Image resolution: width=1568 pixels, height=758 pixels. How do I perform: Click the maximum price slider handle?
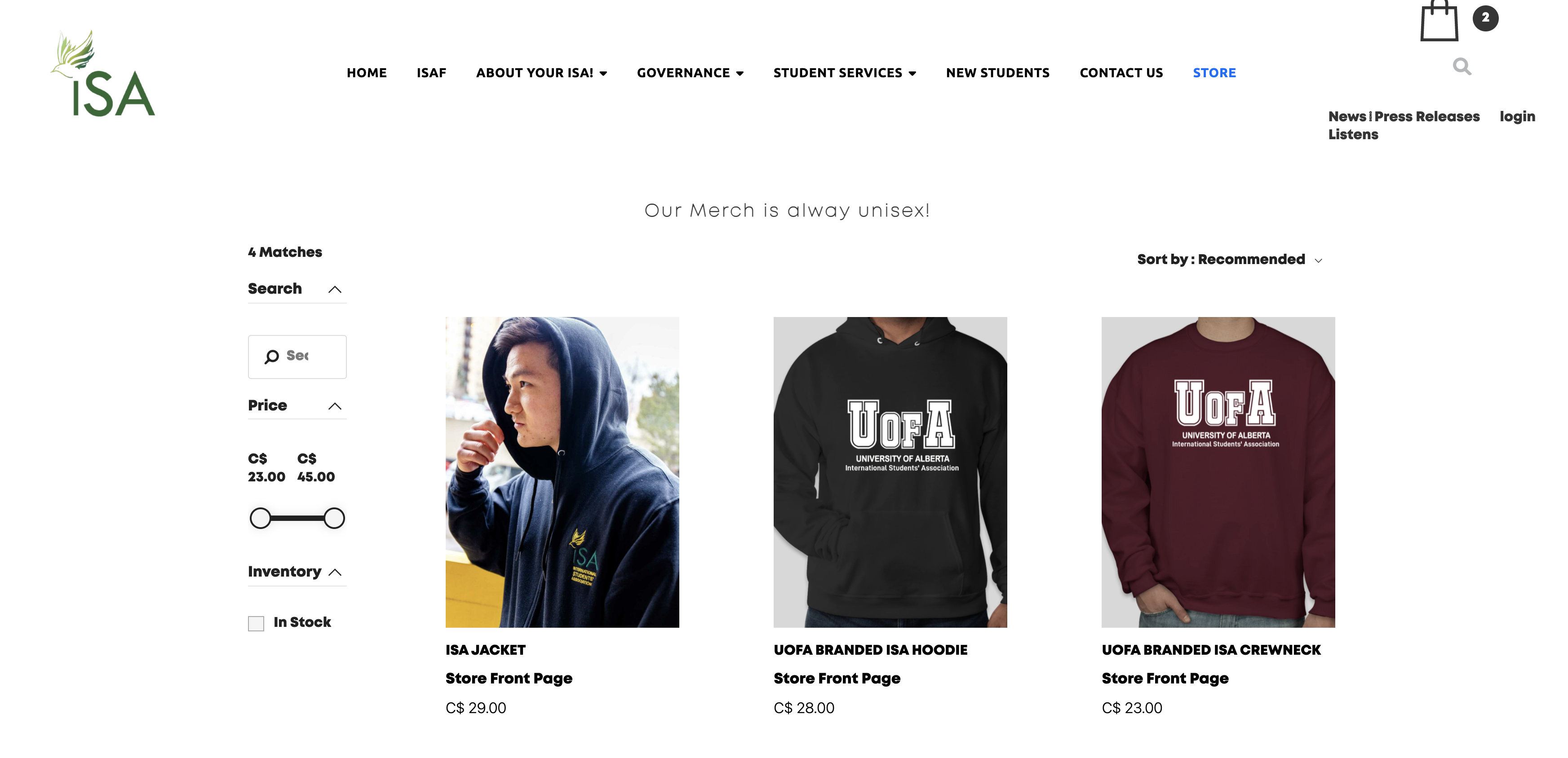[334, 518]
